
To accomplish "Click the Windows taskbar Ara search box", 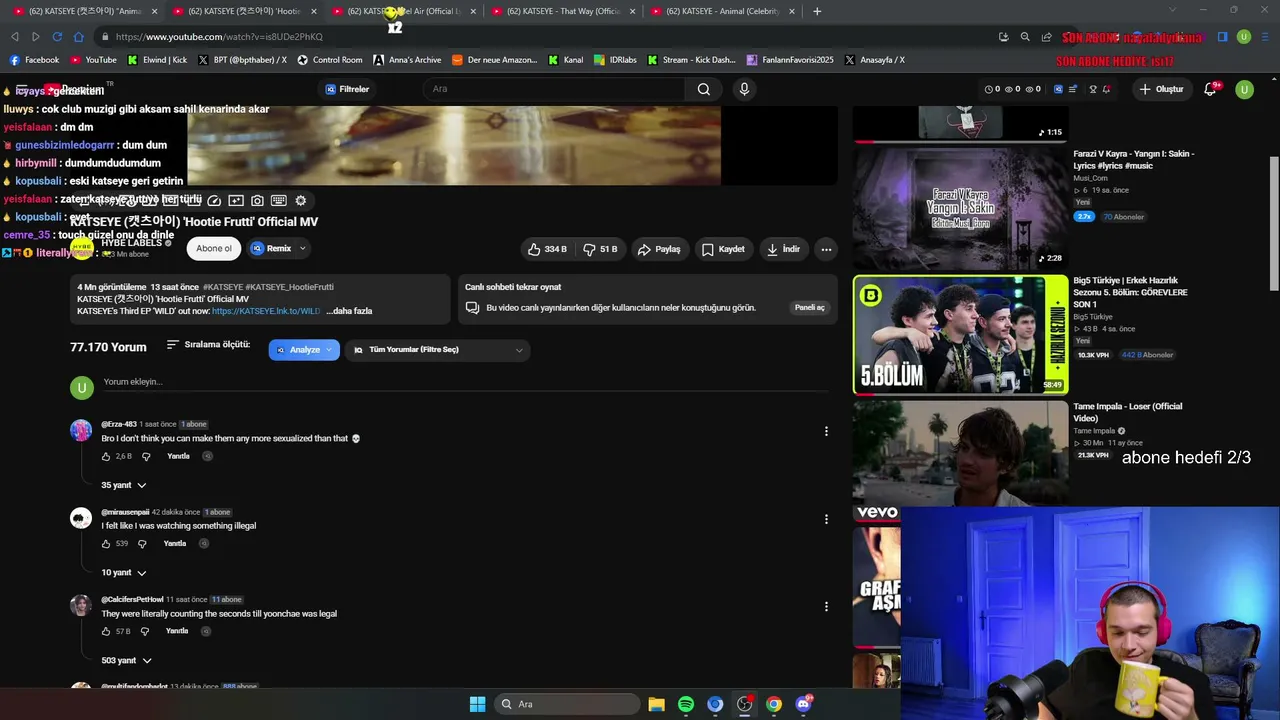I will [567, 704].
